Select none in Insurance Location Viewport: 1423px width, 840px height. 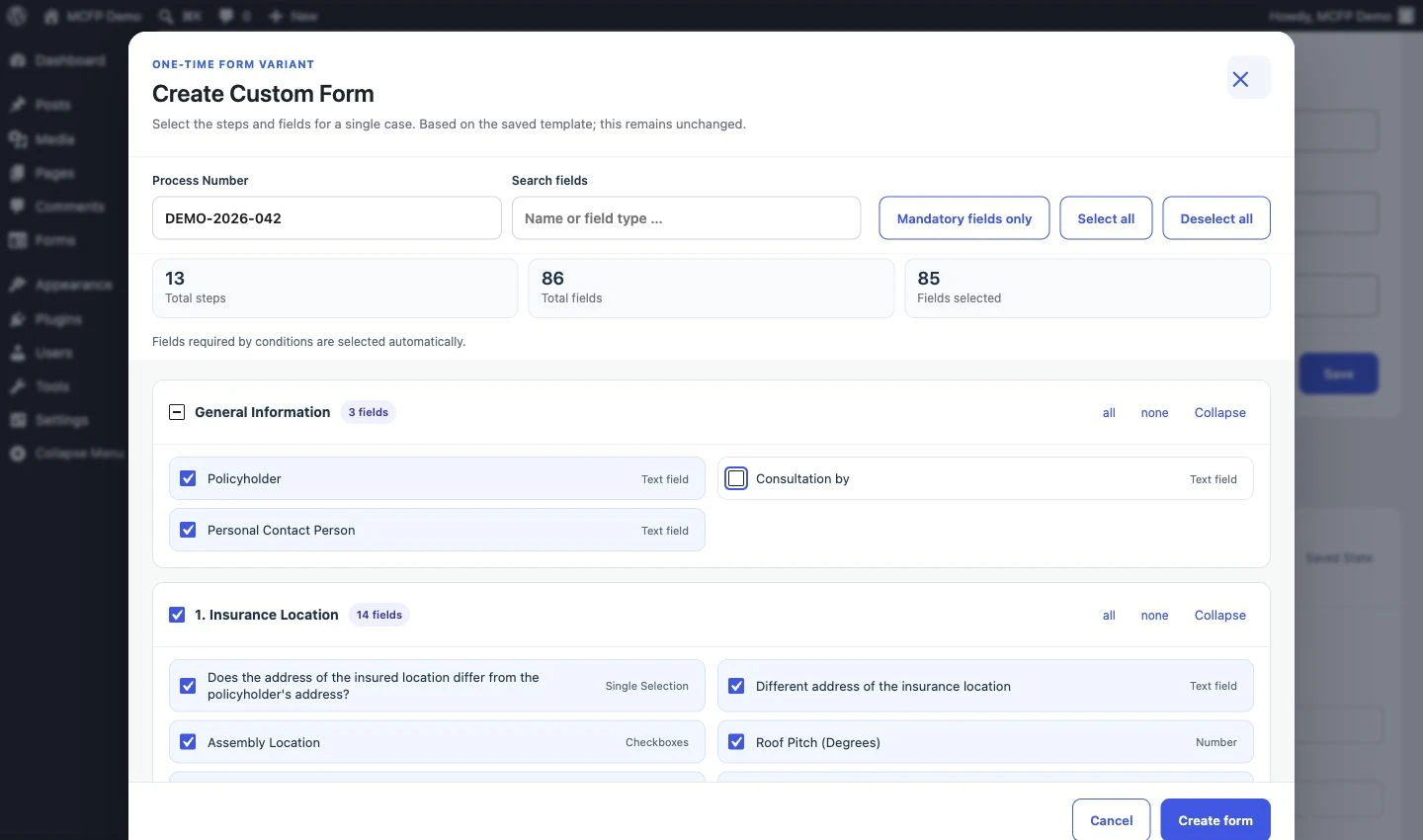click(x=1154, y=616)
